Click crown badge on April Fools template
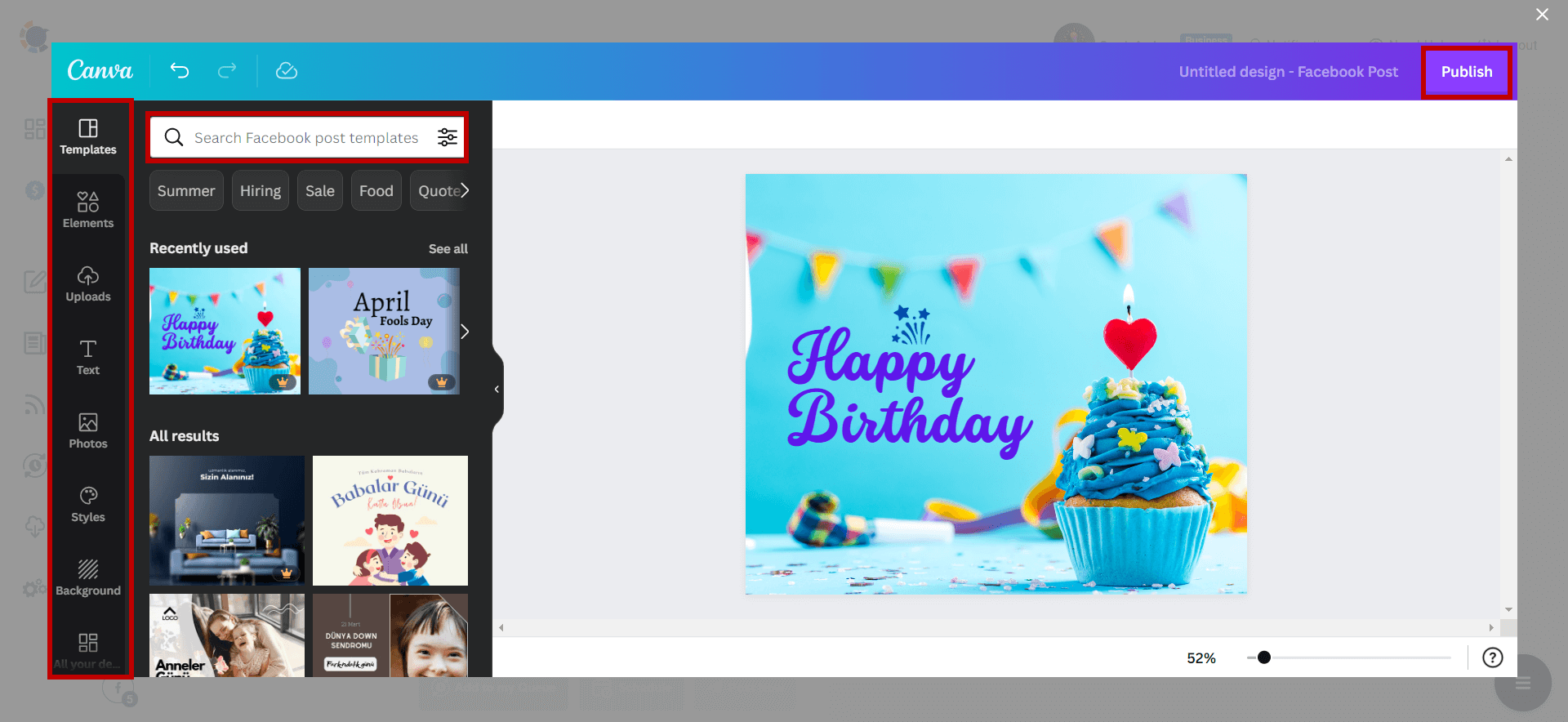1568x722 pixels. [442, 381]
